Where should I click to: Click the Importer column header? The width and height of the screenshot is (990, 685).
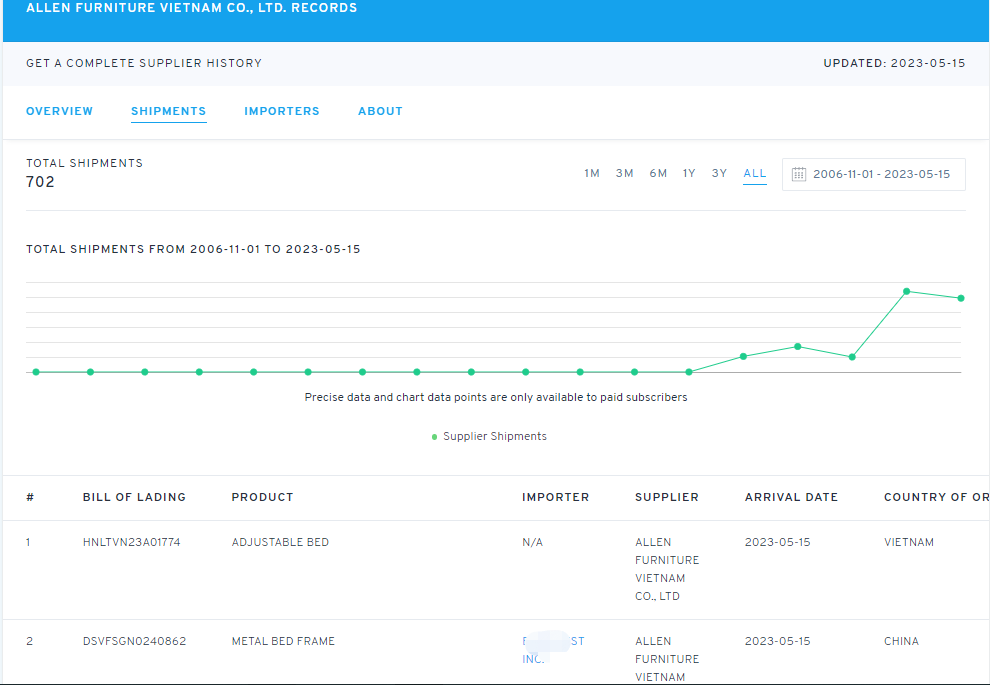(x=556, y=497)
